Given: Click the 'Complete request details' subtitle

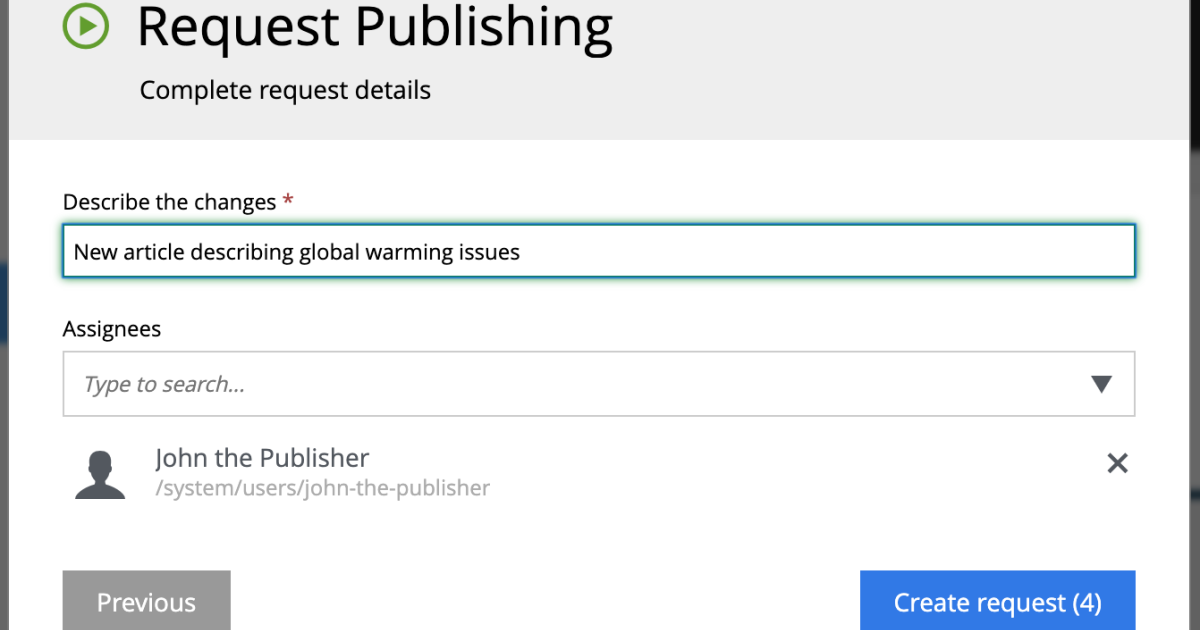Looking at the screenshot, I should [x=285, y=90].
